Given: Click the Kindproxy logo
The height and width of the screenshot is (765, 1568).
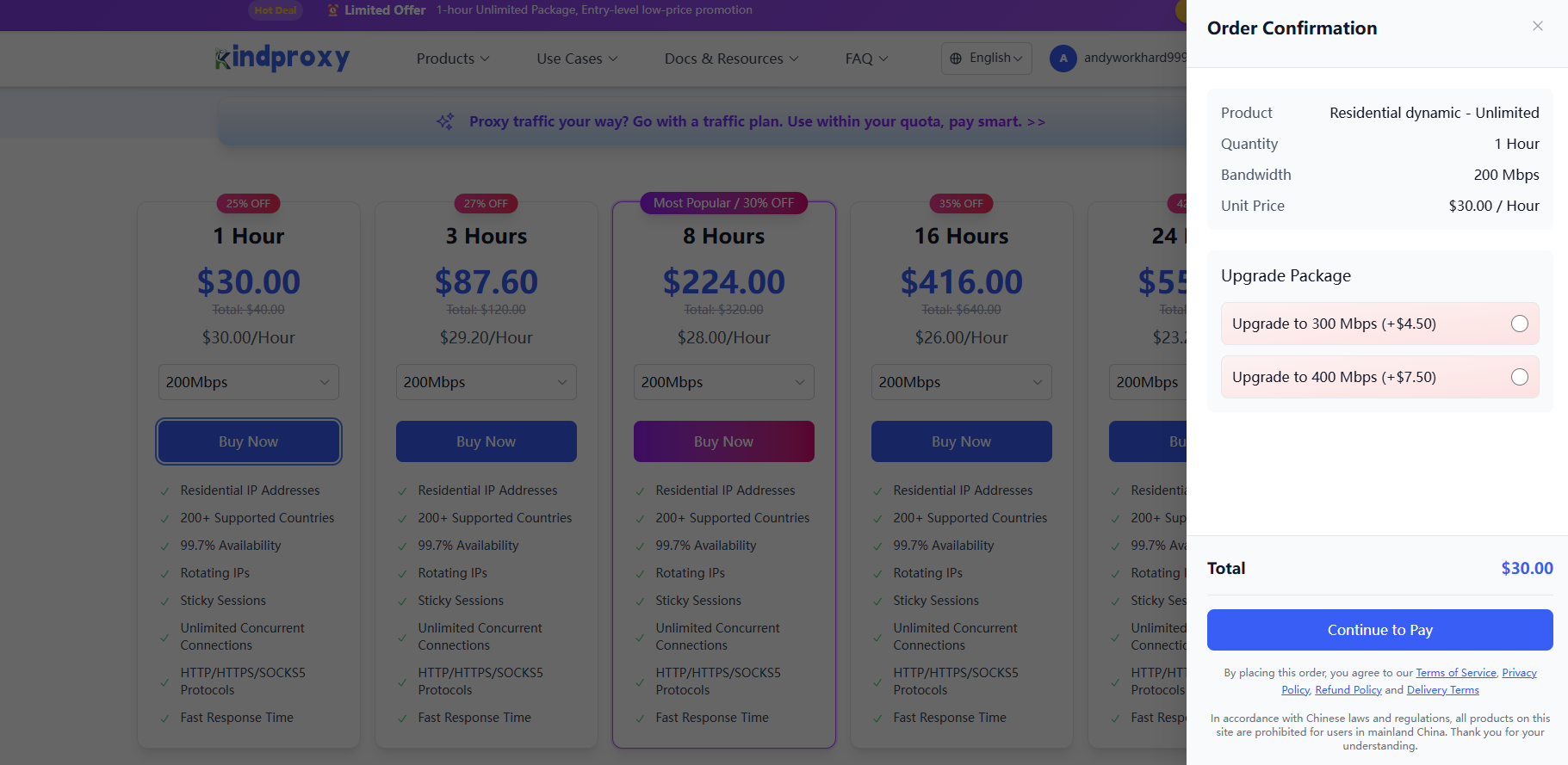Looking at the screenshot, I should pos(282,58).
